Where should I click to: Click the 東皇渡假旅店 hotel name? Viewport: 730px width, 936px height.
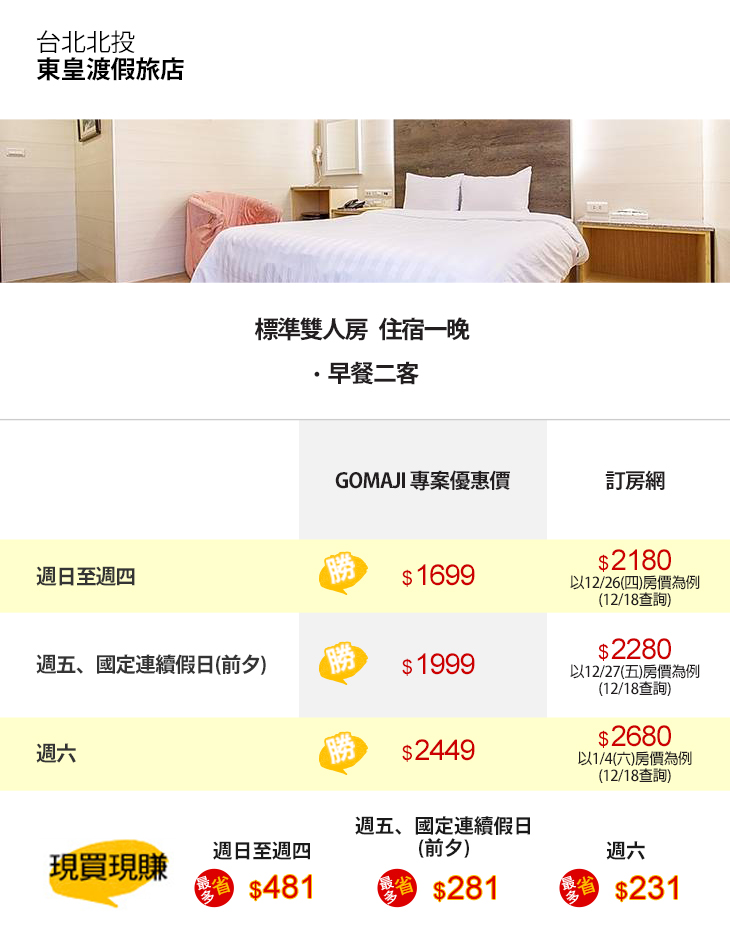pyautogui.click(x=110, y=70)
